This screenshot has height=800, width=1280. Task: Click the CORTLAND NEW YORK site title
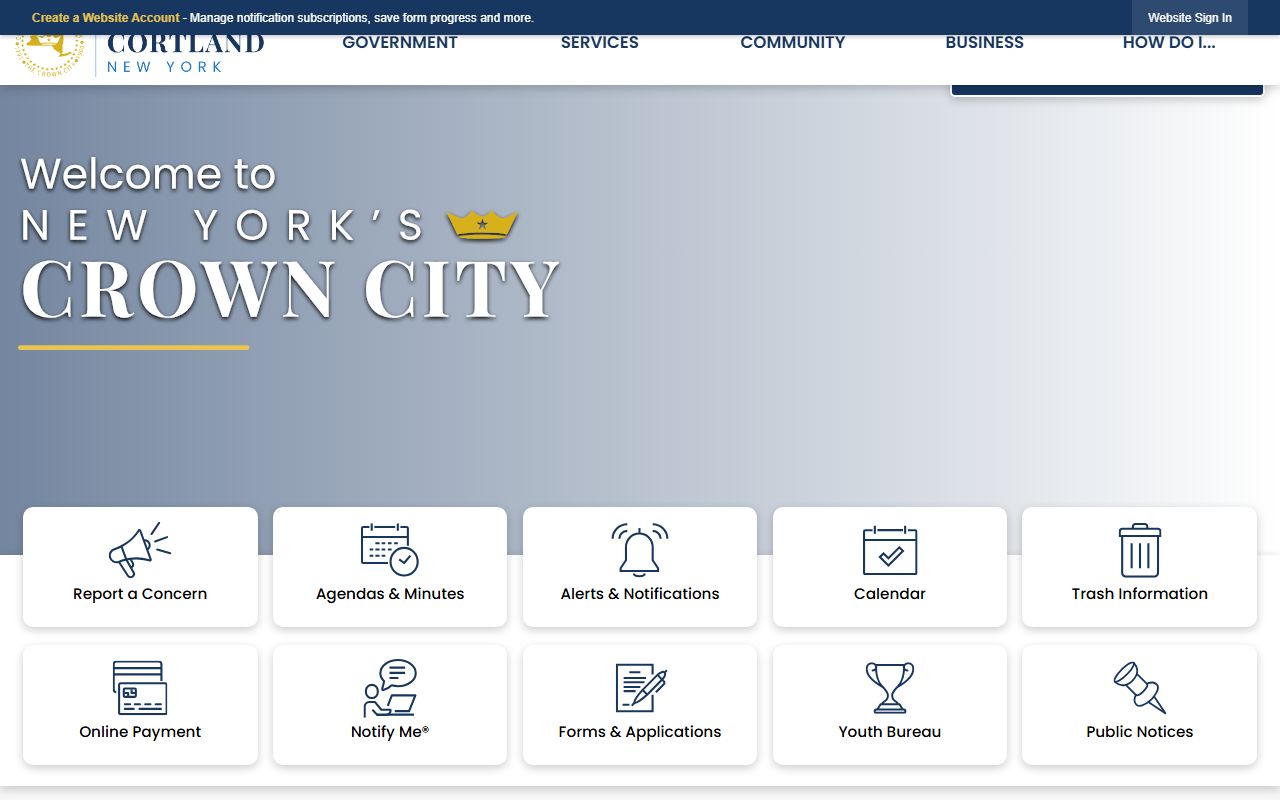coord(185,55)
